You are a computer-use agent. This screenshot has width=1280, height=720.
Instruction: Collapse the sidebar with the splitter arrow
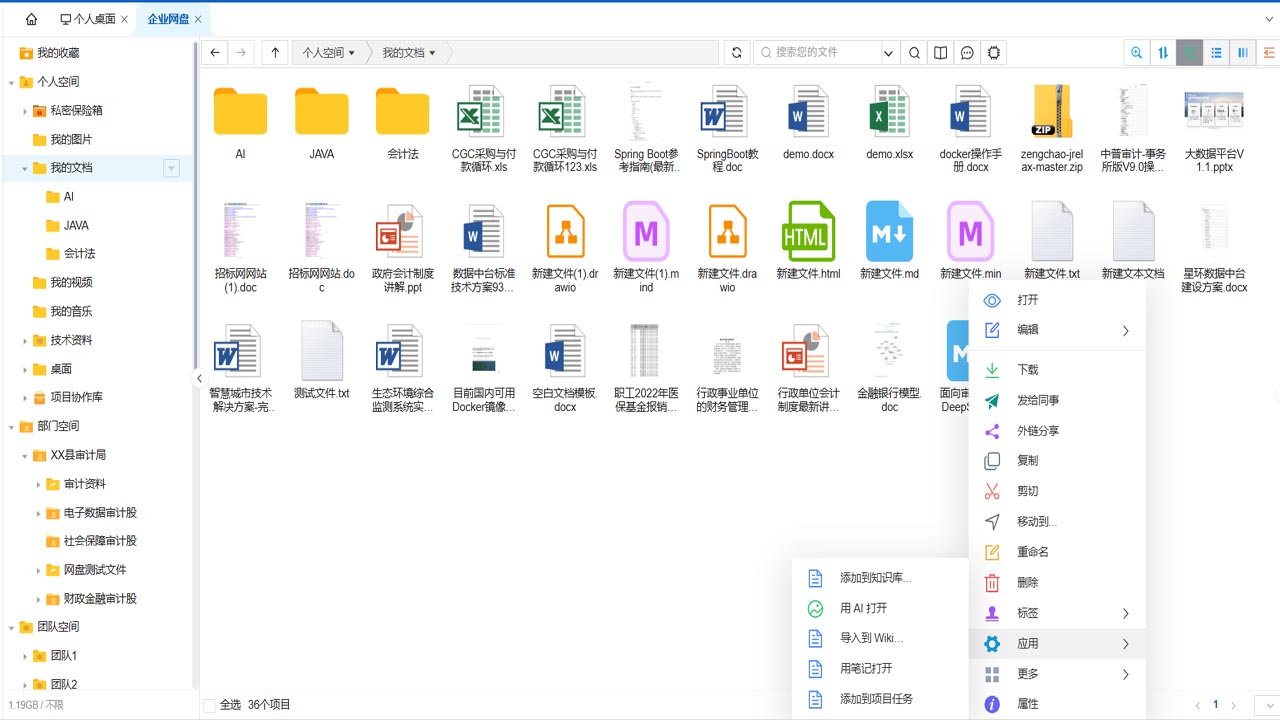[x=199, y=378]
